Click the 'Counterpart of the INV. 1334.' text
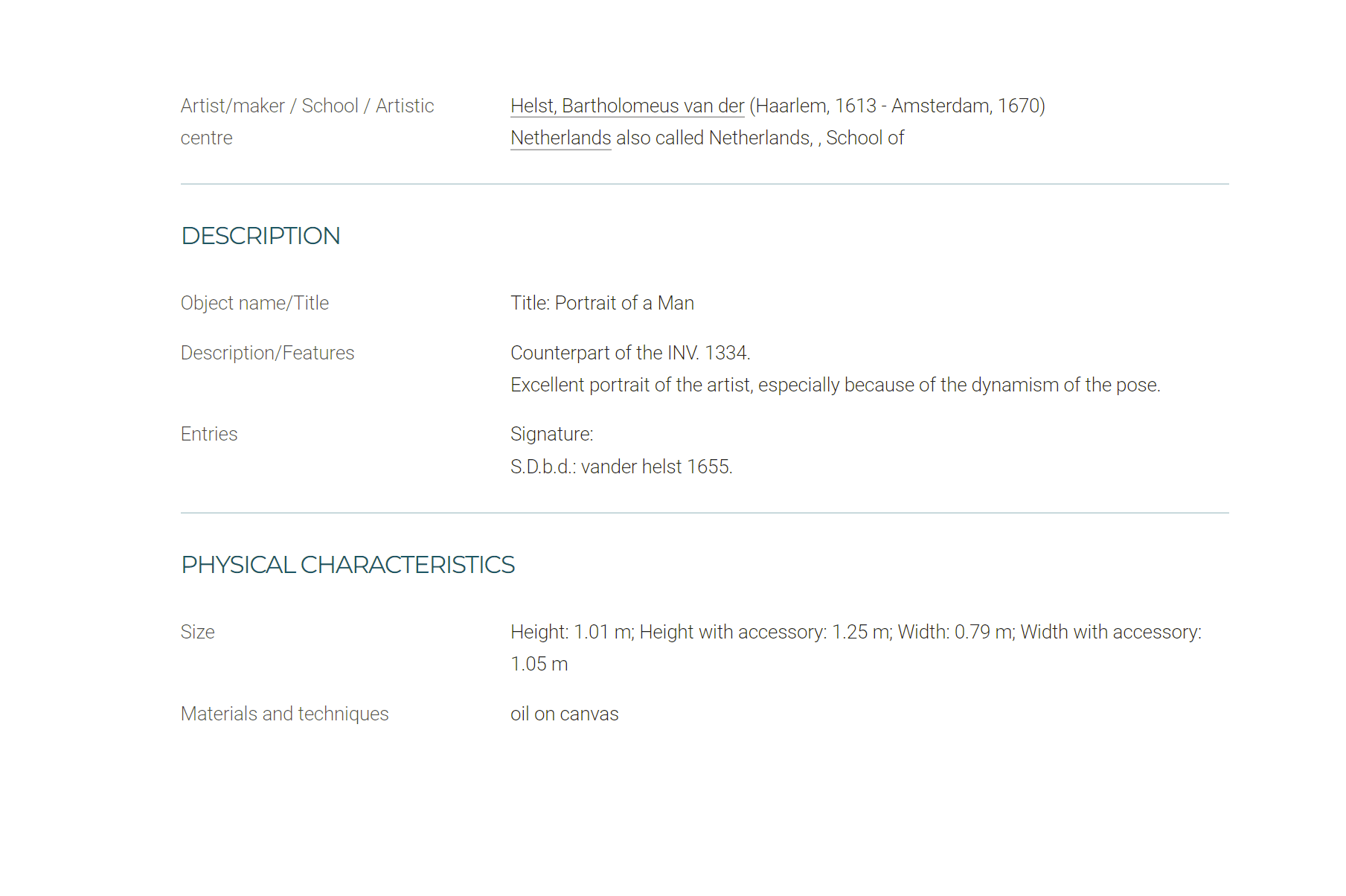This screenshot has height=896, width=1346. pos(630,353)
